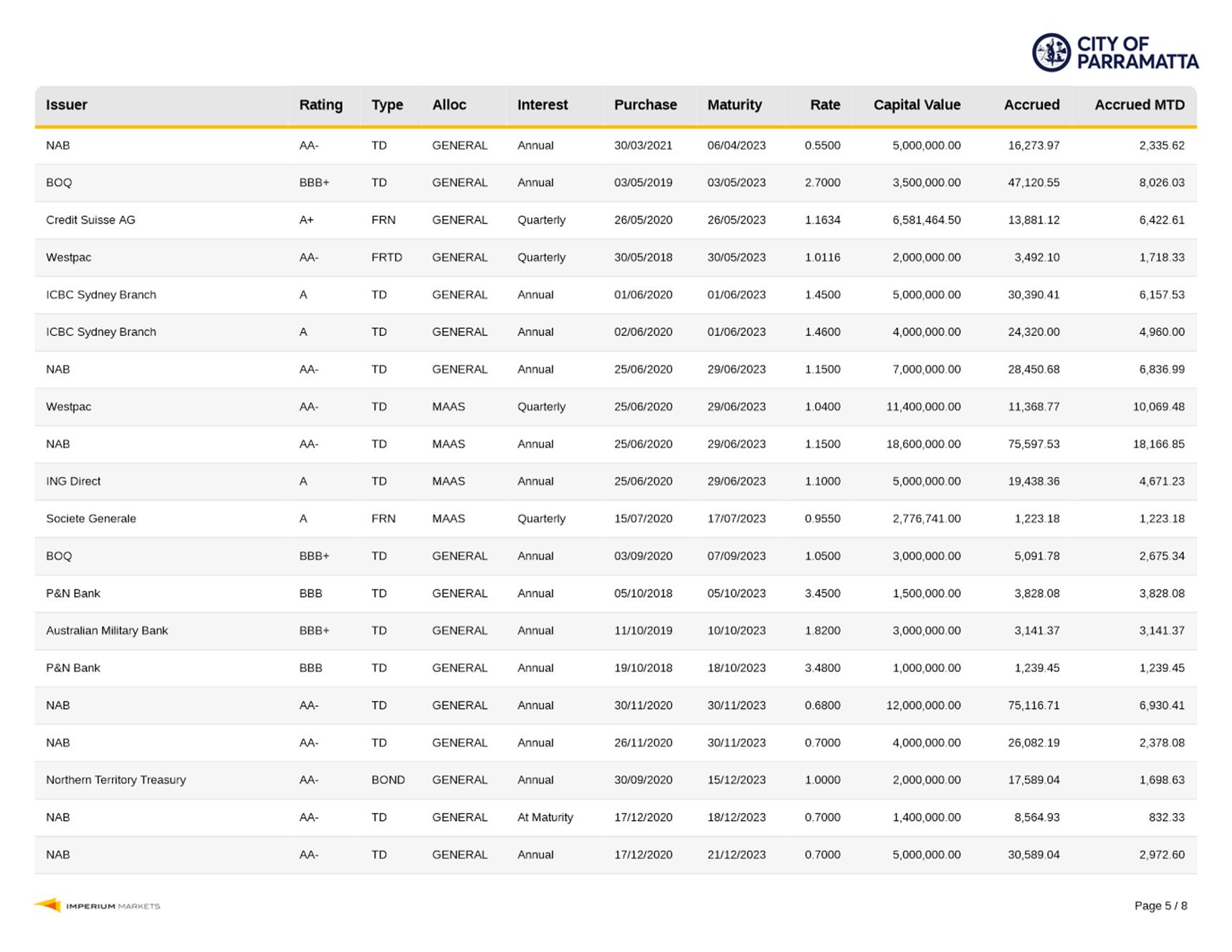Image resolution: width=1232 pixels, height=952 pixels.
Task: Click purchase date 11/10/2019
Action: [x=643, y=630]
